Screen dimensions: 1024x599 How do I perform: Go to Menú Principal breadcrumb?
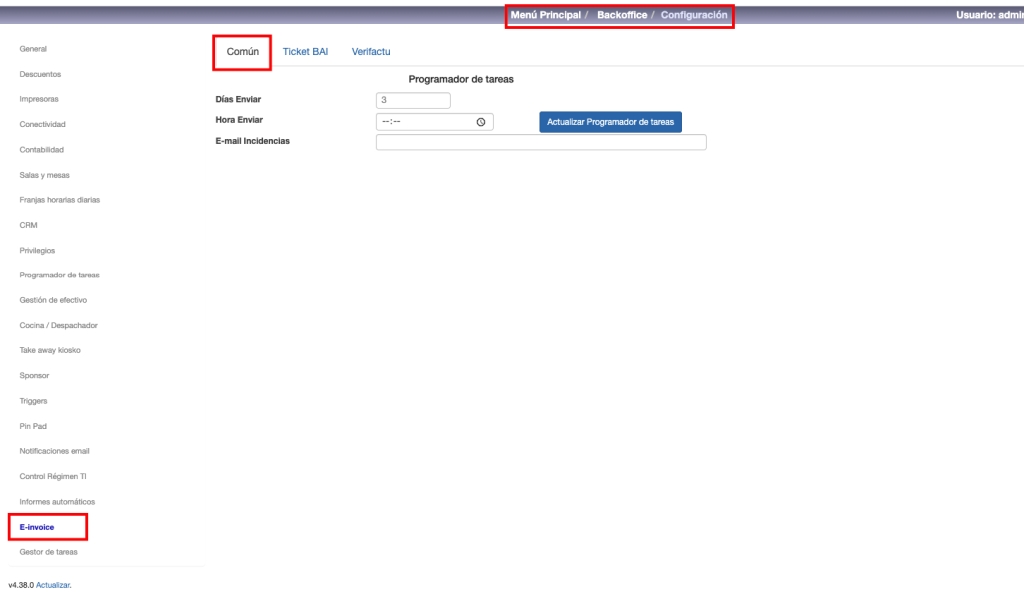pos(545,15)
